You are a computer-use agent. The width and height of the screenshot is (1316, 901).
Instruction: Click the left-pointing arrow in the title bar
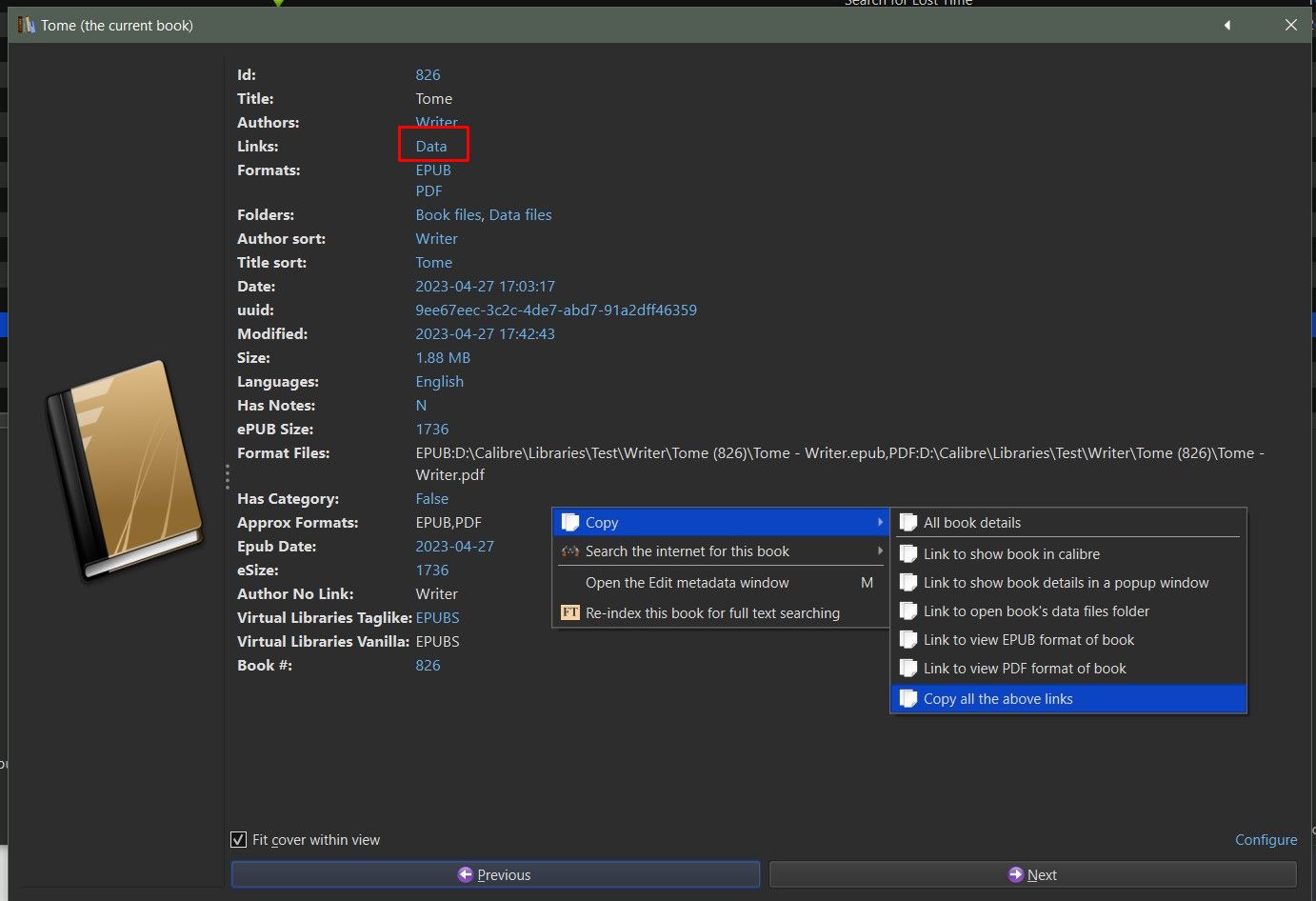pyautogui.click(x=1227, y=25)
